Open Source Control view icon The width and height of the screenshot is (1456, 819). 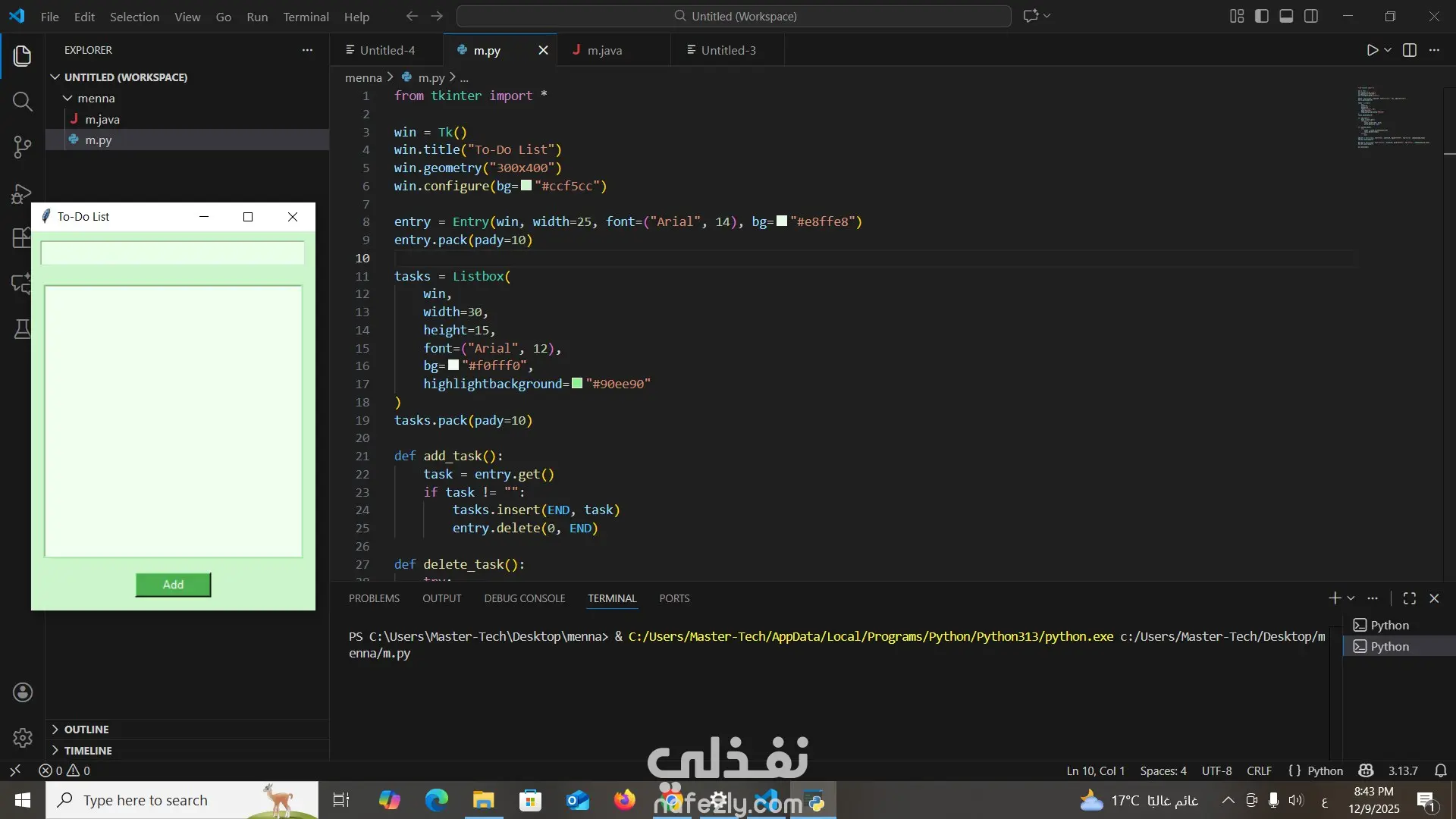point(23,147)
